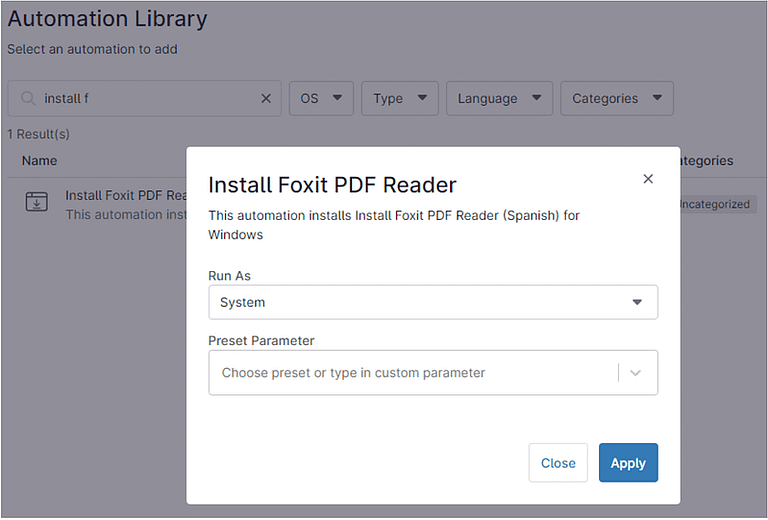
Task: Click inside the 'install f' search field
Action: [x=150, y=99]
